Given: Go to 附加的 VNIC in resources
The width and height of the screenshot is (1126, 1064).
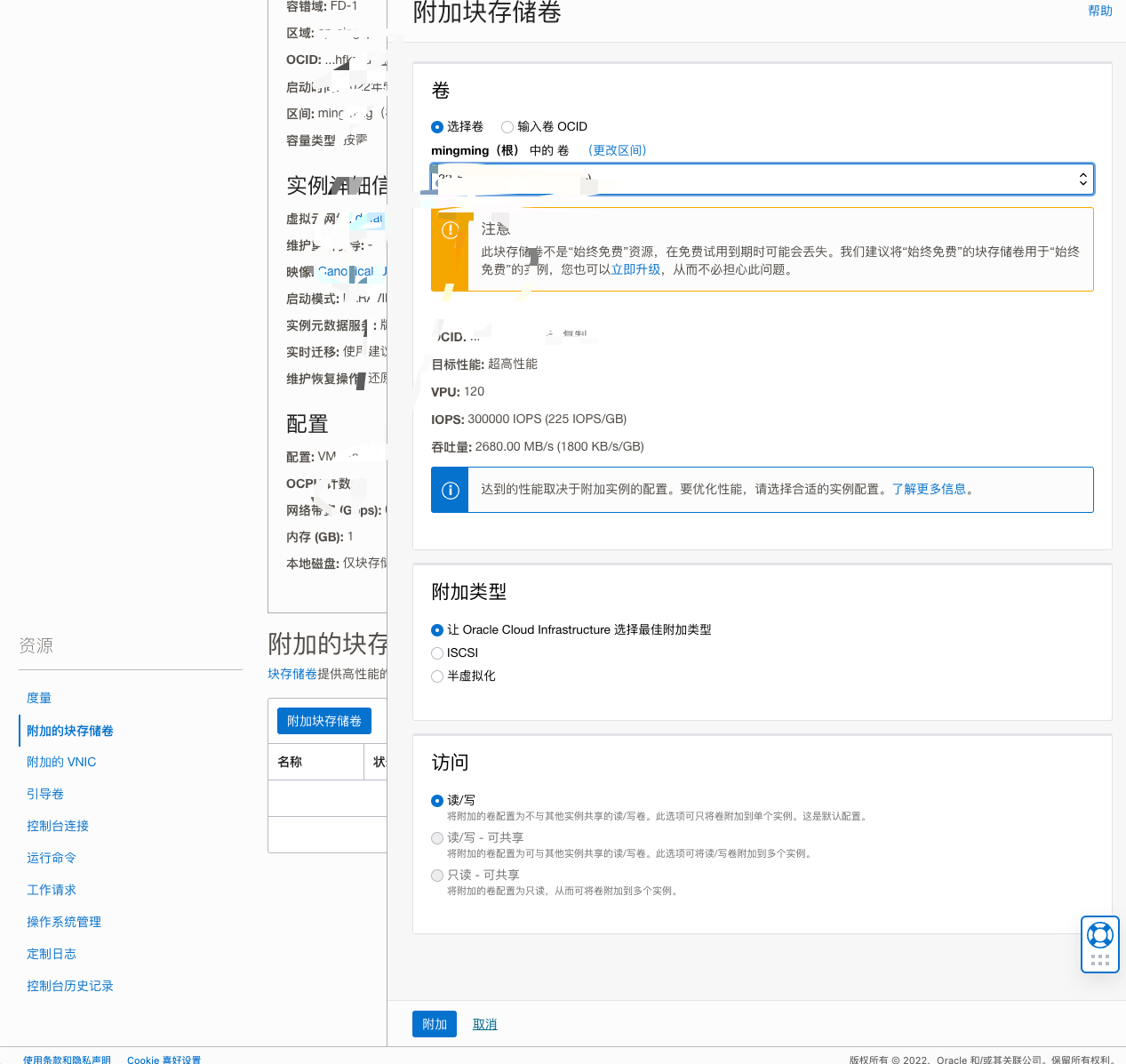Looking at the screenshot, I should (61, 762).
